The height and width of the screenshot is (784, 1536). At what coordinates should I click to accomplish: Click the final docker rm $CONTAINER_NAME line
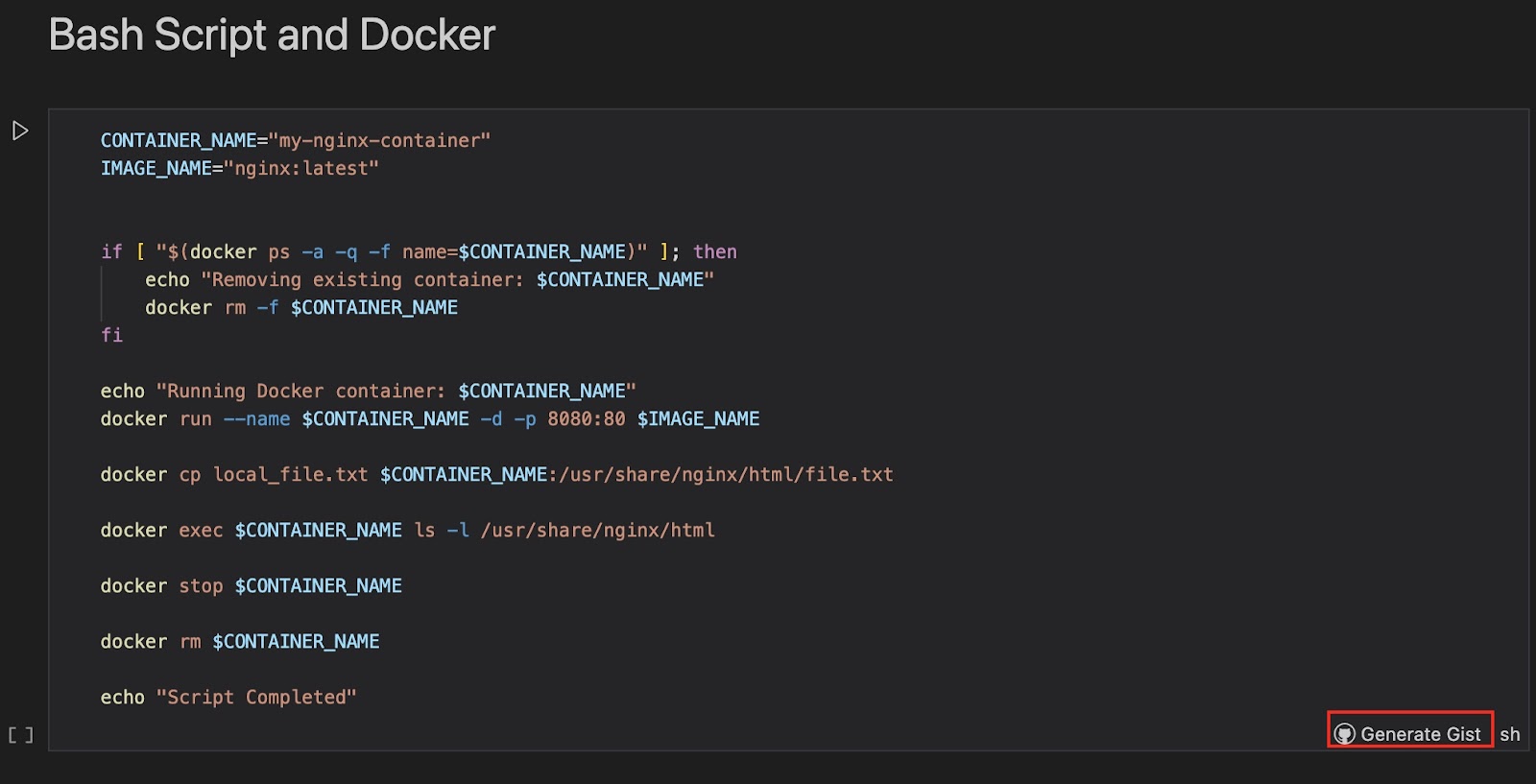(x=239, y=642)
